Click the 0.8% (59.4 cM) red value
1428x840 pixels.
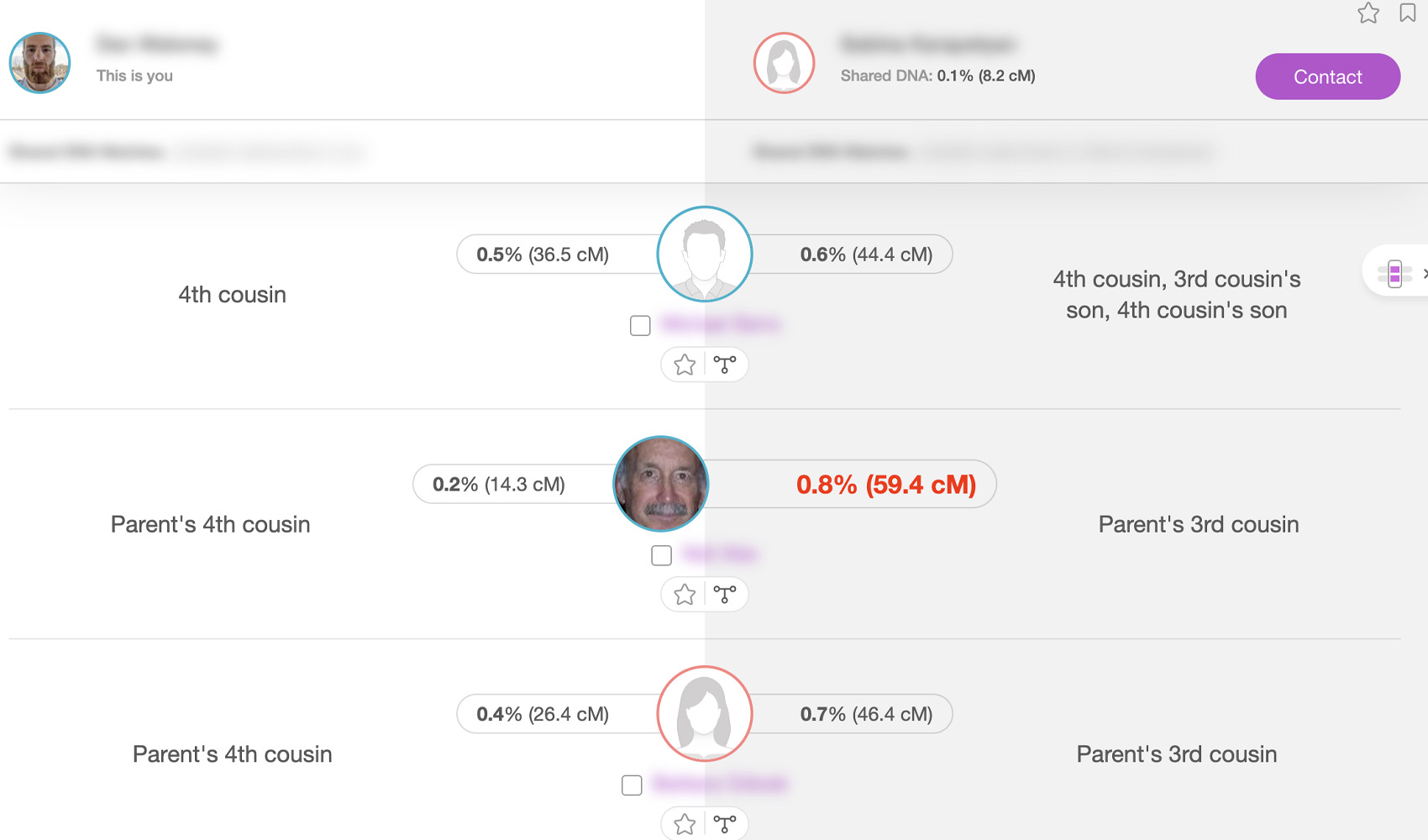click(886, 485)
